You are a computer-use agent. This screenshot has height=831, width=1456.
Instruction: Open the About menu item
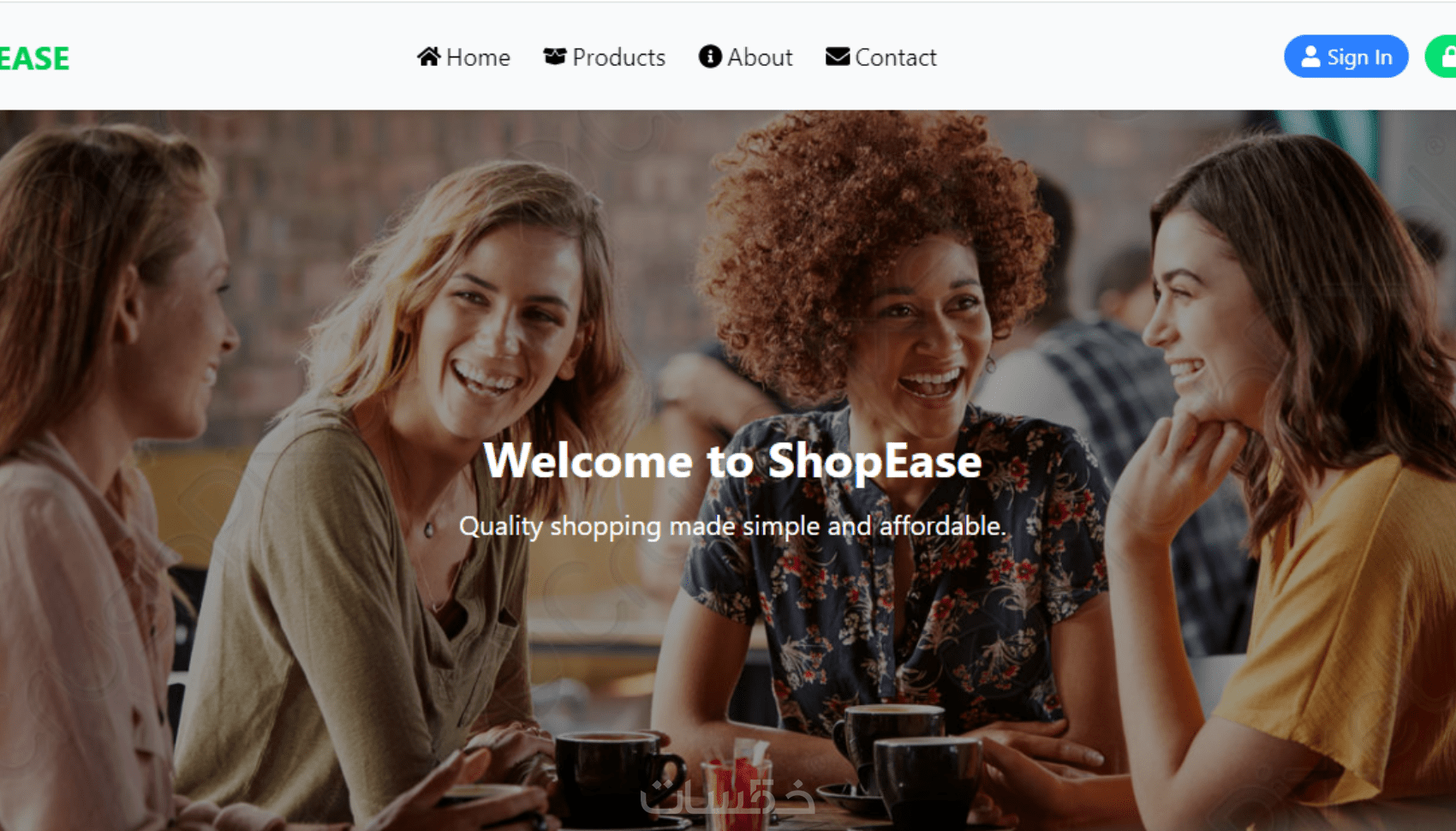click(x=746, y=57)
